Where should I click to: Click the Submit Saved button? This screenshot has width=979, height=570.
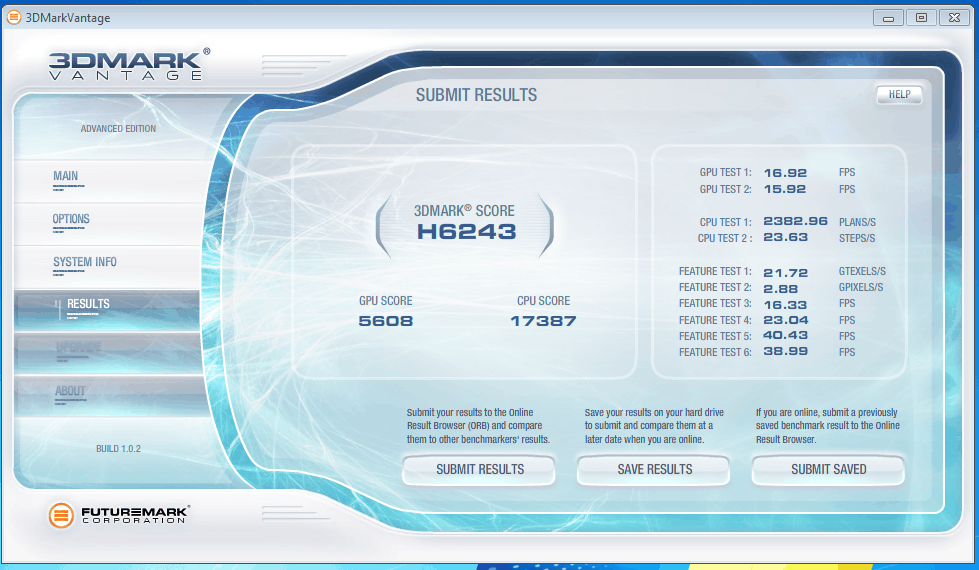click(829, 469)
